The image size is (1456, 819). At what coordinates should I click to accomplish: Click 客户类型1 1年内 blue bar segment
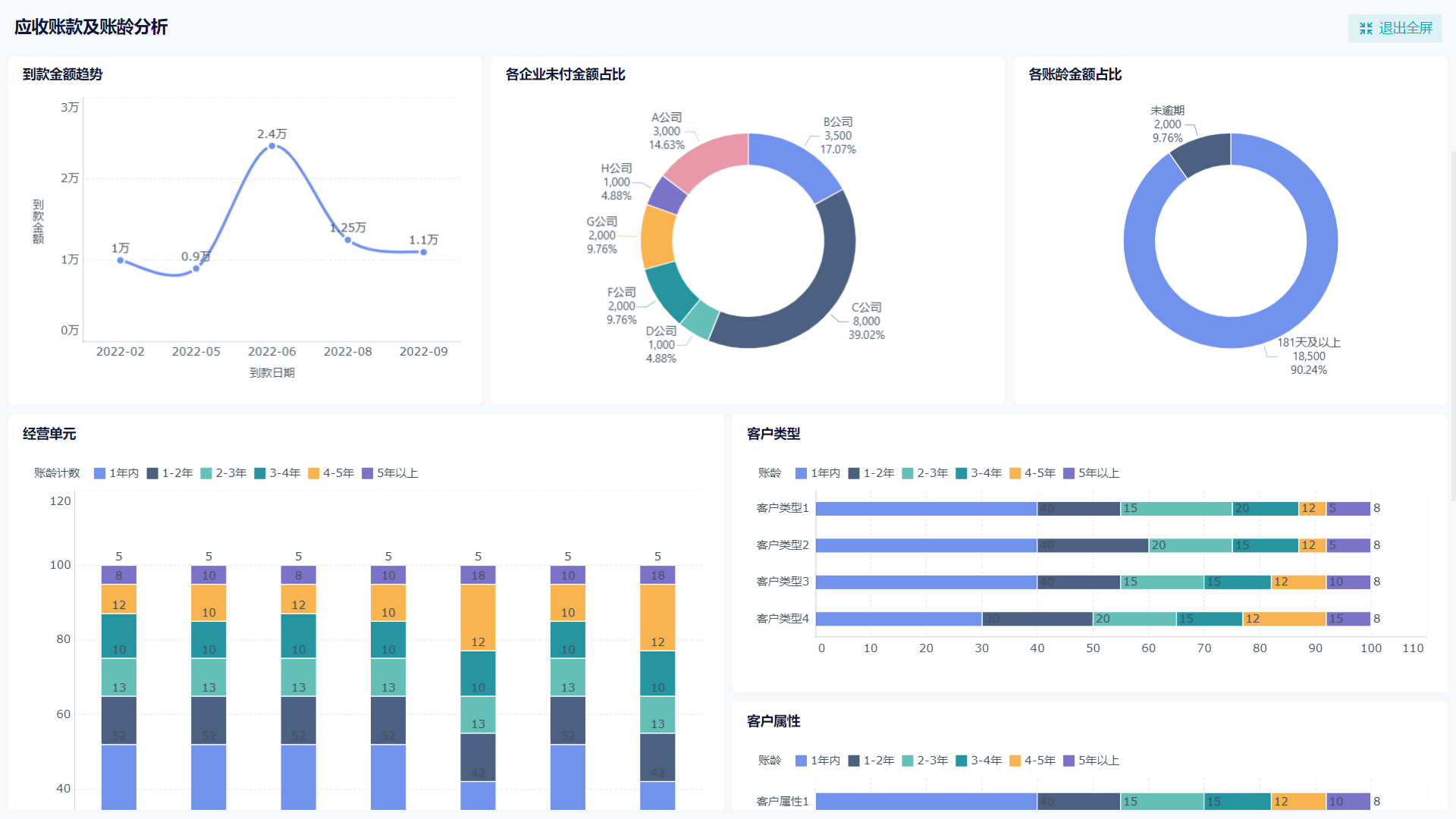(x=926, y=509)
